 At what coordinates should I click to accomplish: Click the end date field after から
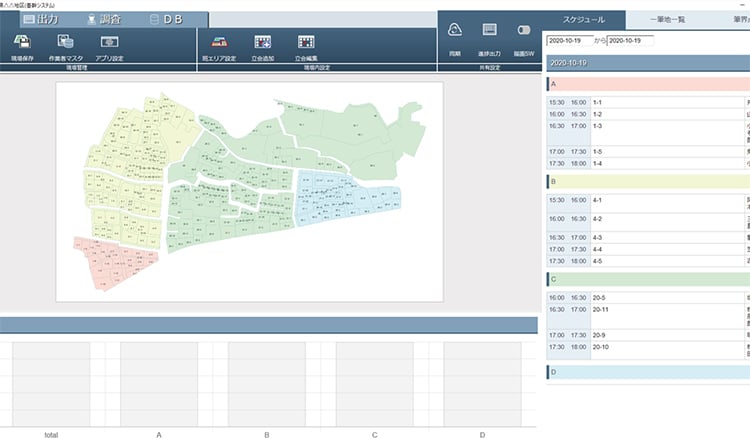[x=630, y=41]
